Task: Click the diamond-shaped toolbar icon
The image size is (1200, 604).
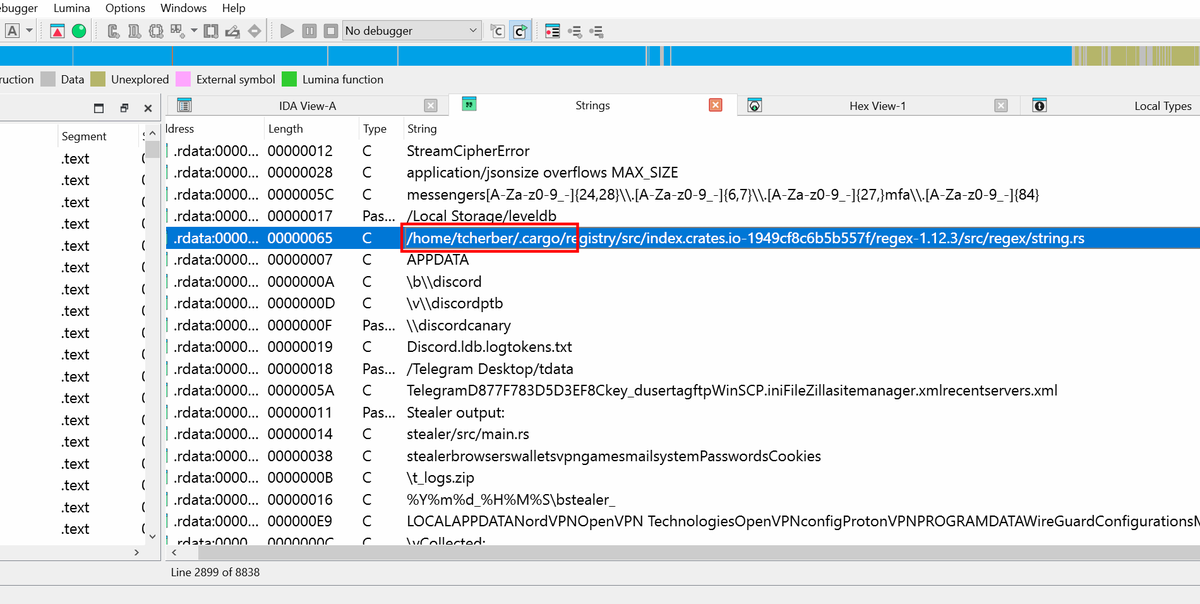Action: point(254,31)
